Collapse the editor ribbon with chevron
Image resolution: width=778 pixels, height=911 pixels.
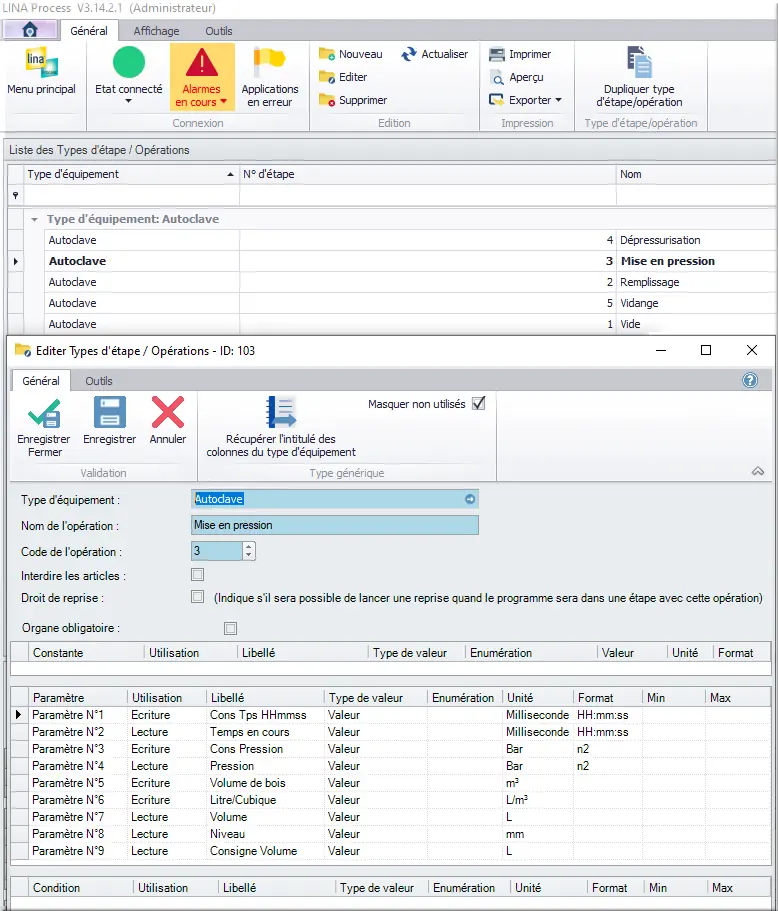click(758, 471)
